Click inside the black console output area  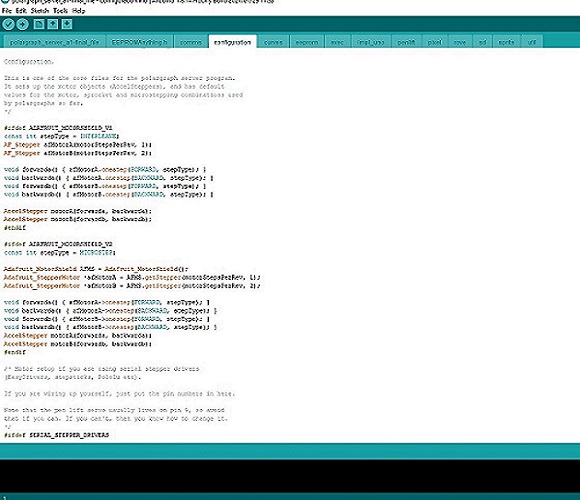click(x=290, y=476)
